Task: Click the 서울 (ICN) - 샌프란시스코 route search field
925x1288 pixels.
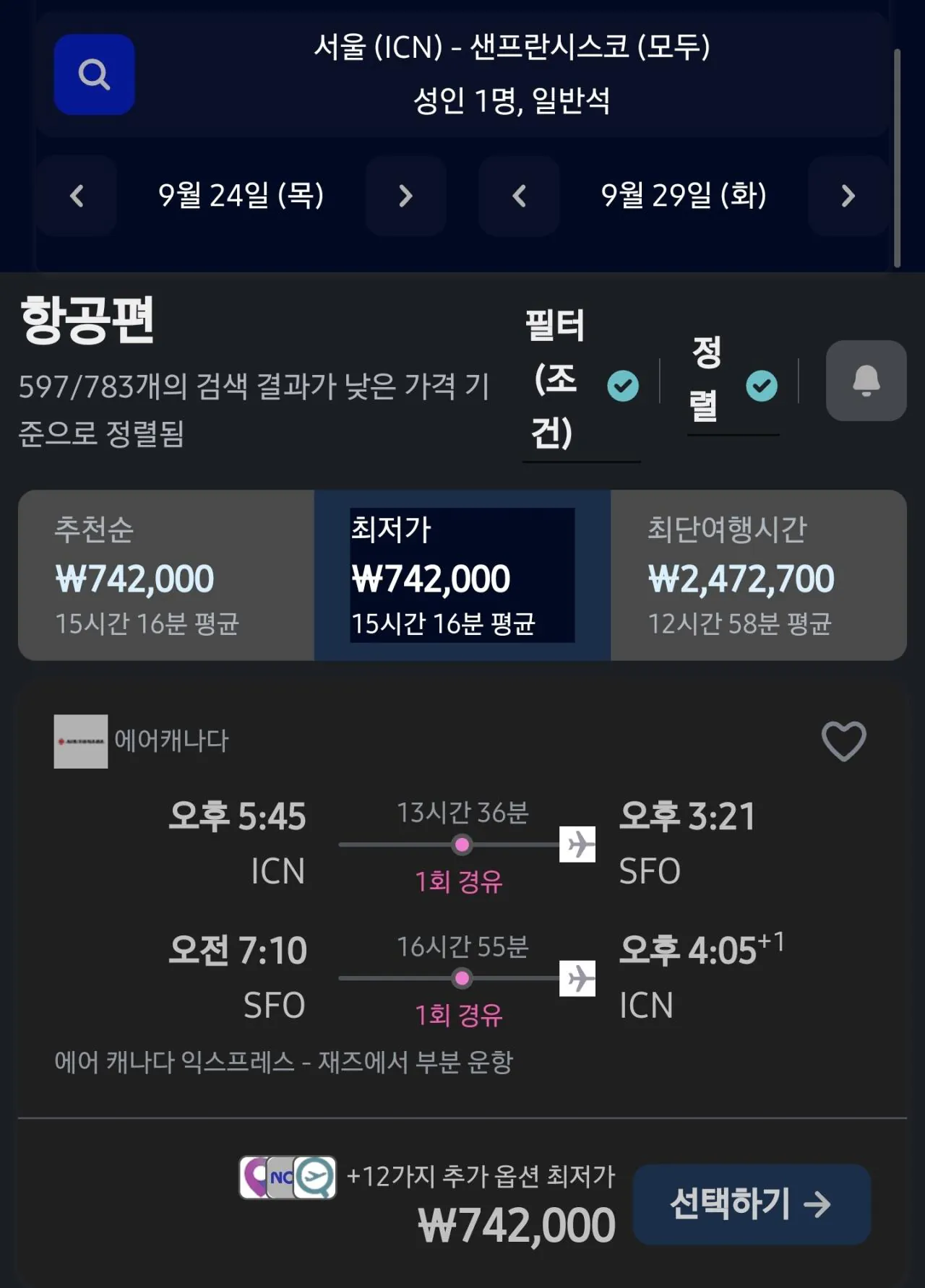Action: pyautogui.click(x=510, y=74)
